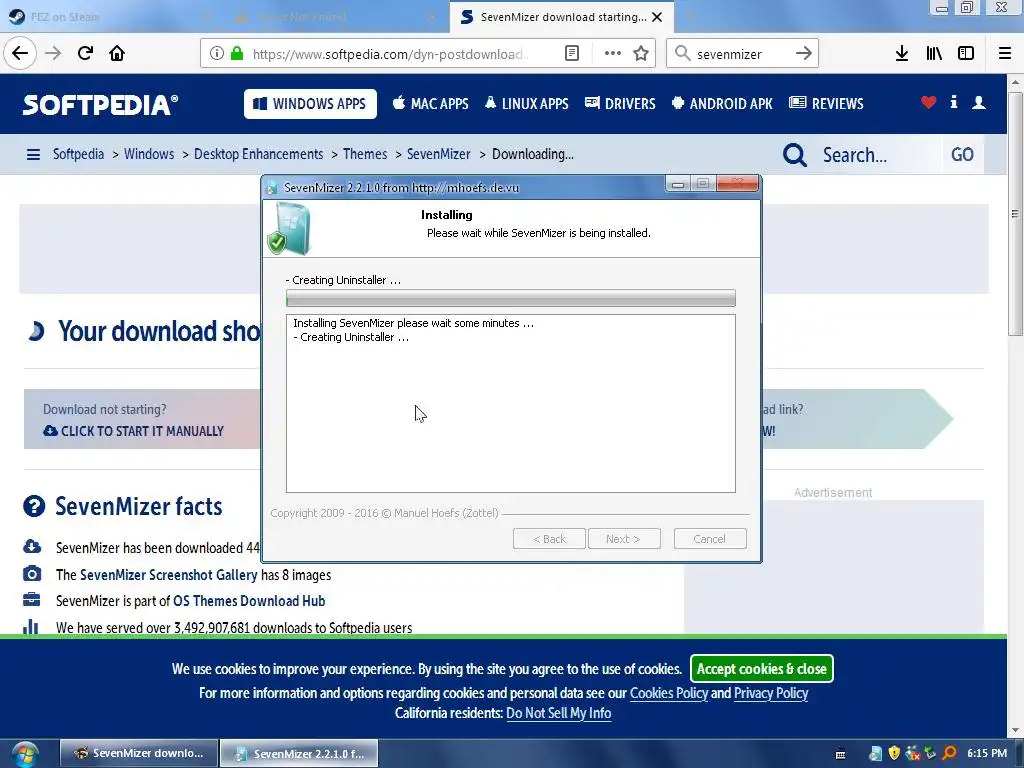Viewport: 1024px width, 768px height.
Task: Close the SevenMizer download tab
Action: click(x=657, y=17)
